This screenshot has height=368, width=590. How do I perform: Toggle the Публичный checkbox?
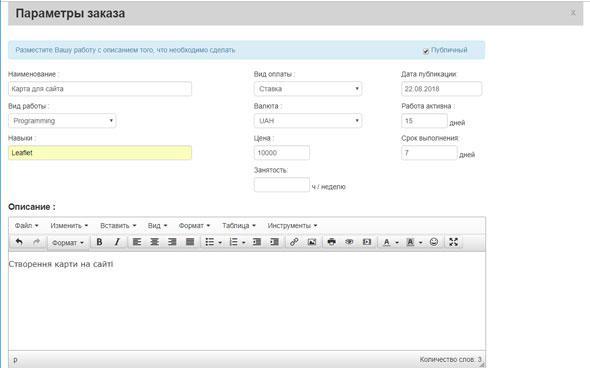click(426, 51)
